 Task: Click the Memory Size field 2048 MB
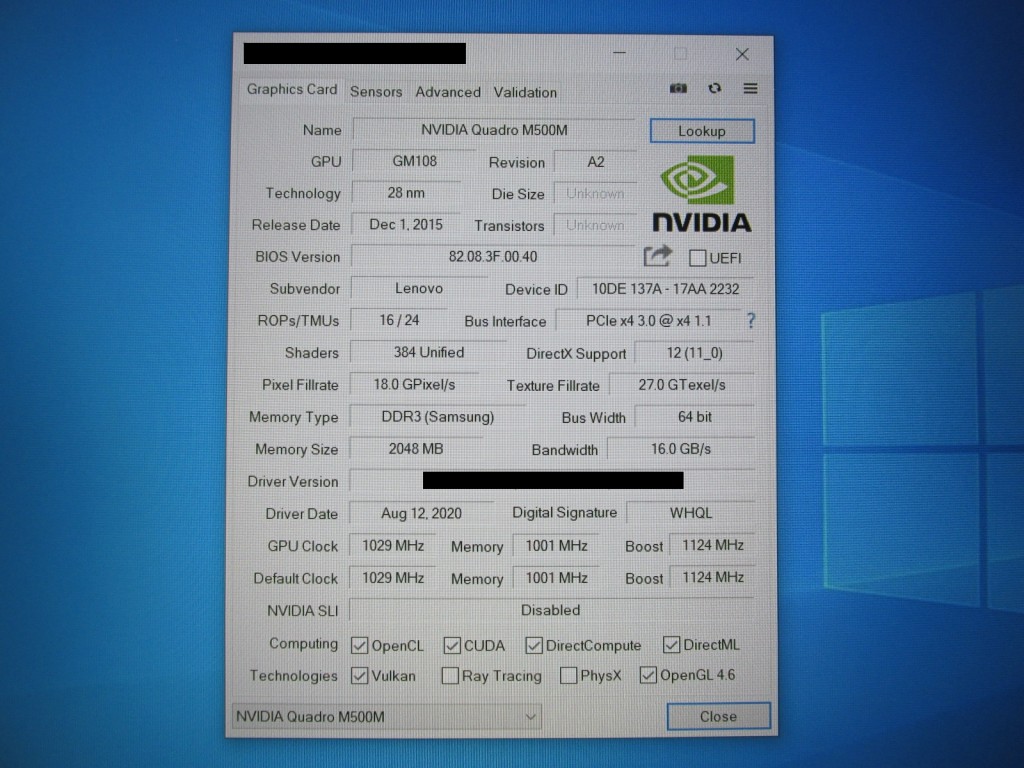416,449
